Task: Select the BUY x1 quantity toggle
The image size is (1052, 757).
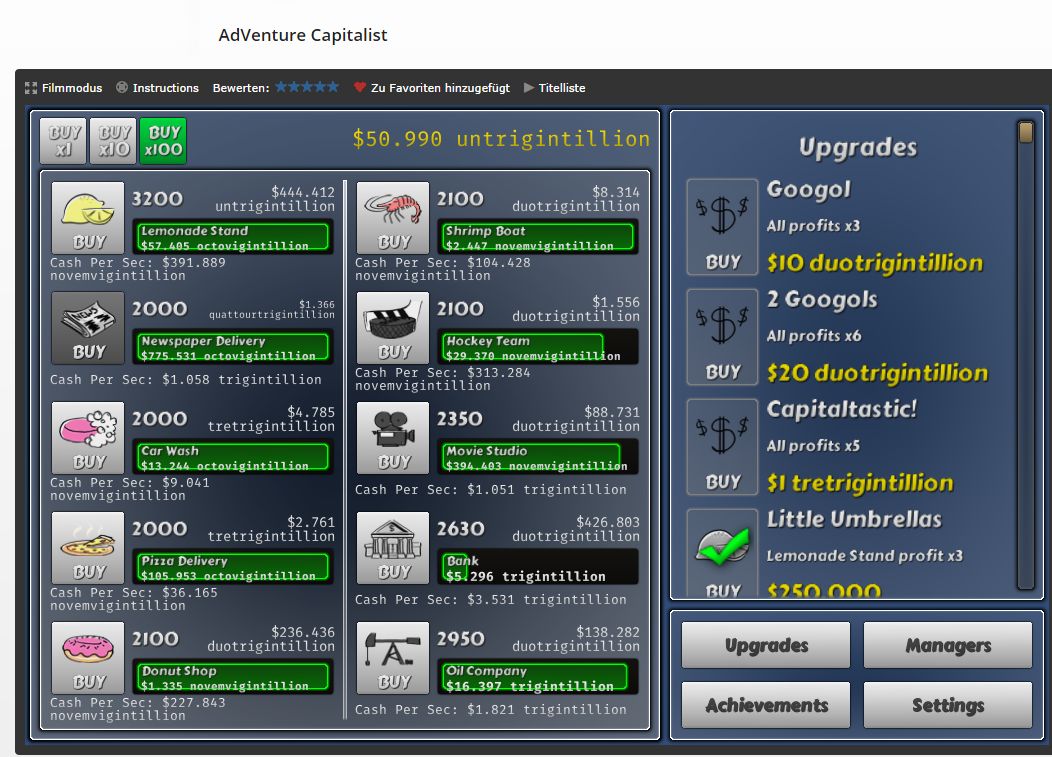Action: (x=63, y=141)
